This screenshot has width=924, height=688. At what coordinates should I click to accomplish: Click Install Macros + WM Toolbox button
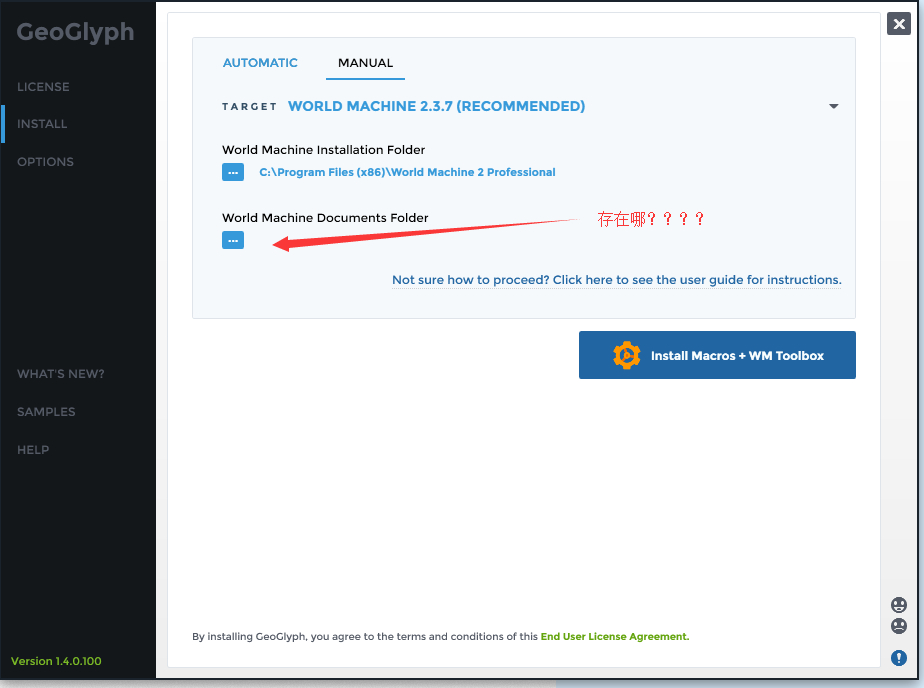(x=717, y=355)
